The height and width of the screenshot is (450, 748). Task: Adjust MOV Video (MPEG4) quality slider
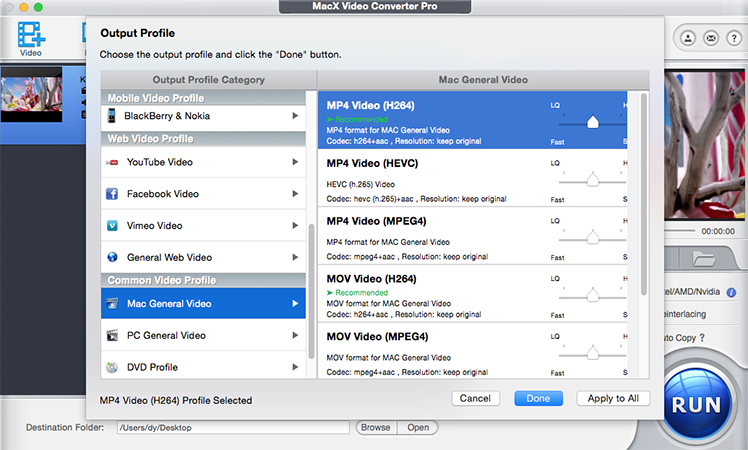pos(592,353)
